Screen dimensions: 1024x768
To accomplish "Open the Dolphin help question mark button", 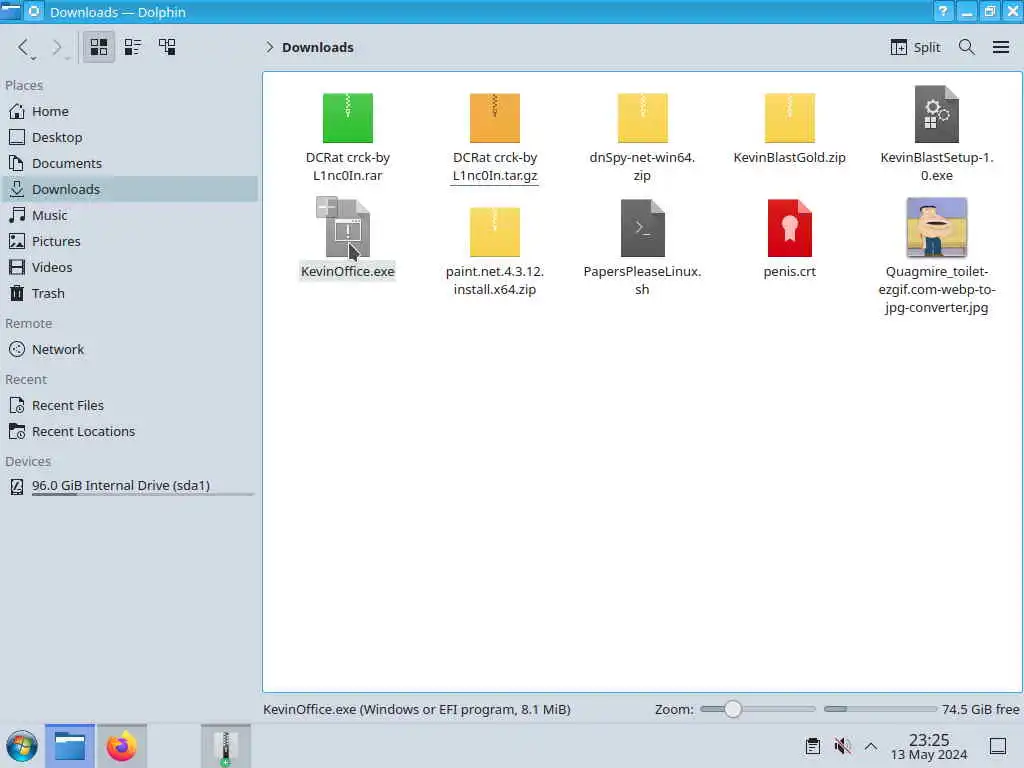I will pyautogui.click(x=943, y=12).
